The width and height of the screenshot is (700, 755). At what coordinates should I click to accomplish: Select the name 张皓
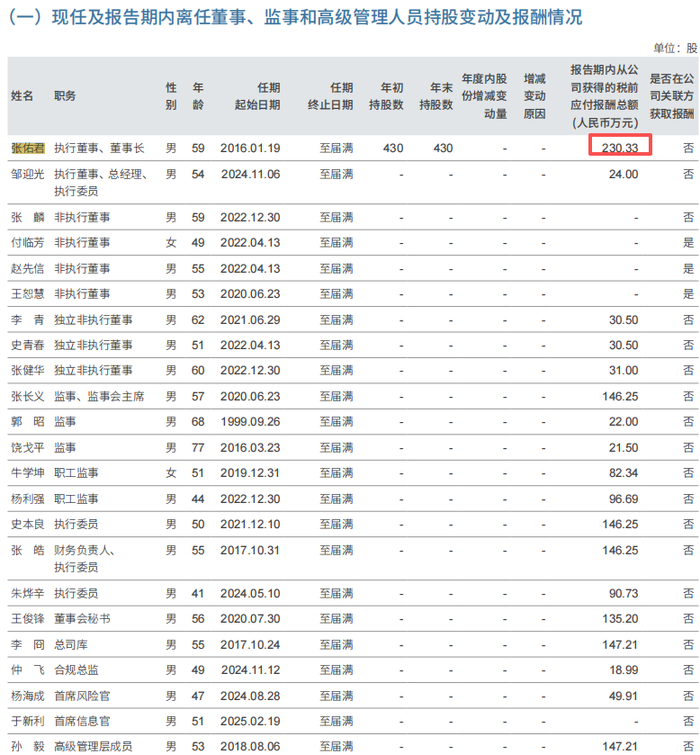[x=28, y=550]
